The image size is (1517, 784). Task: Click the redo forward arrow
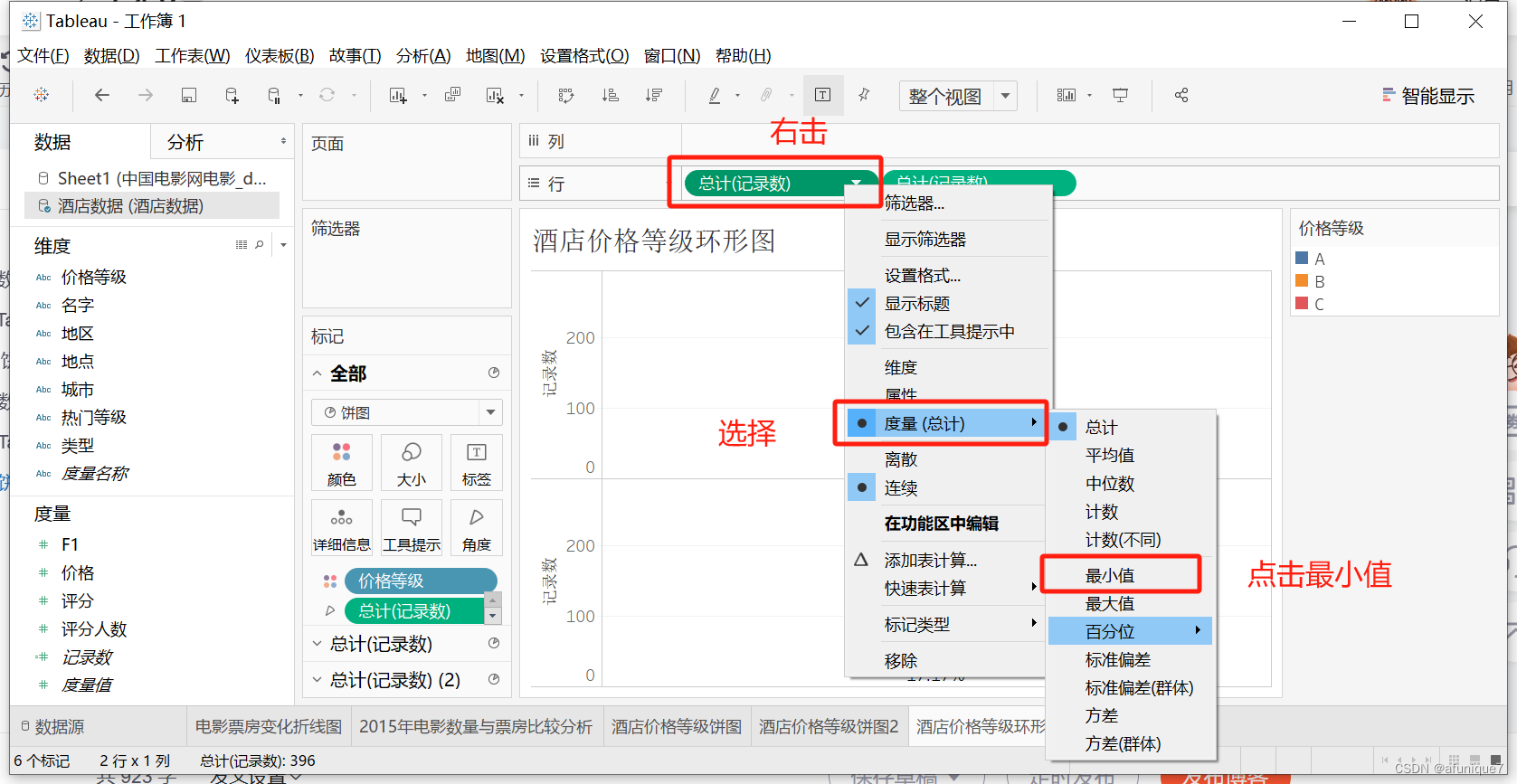click(x=146, y=95)
